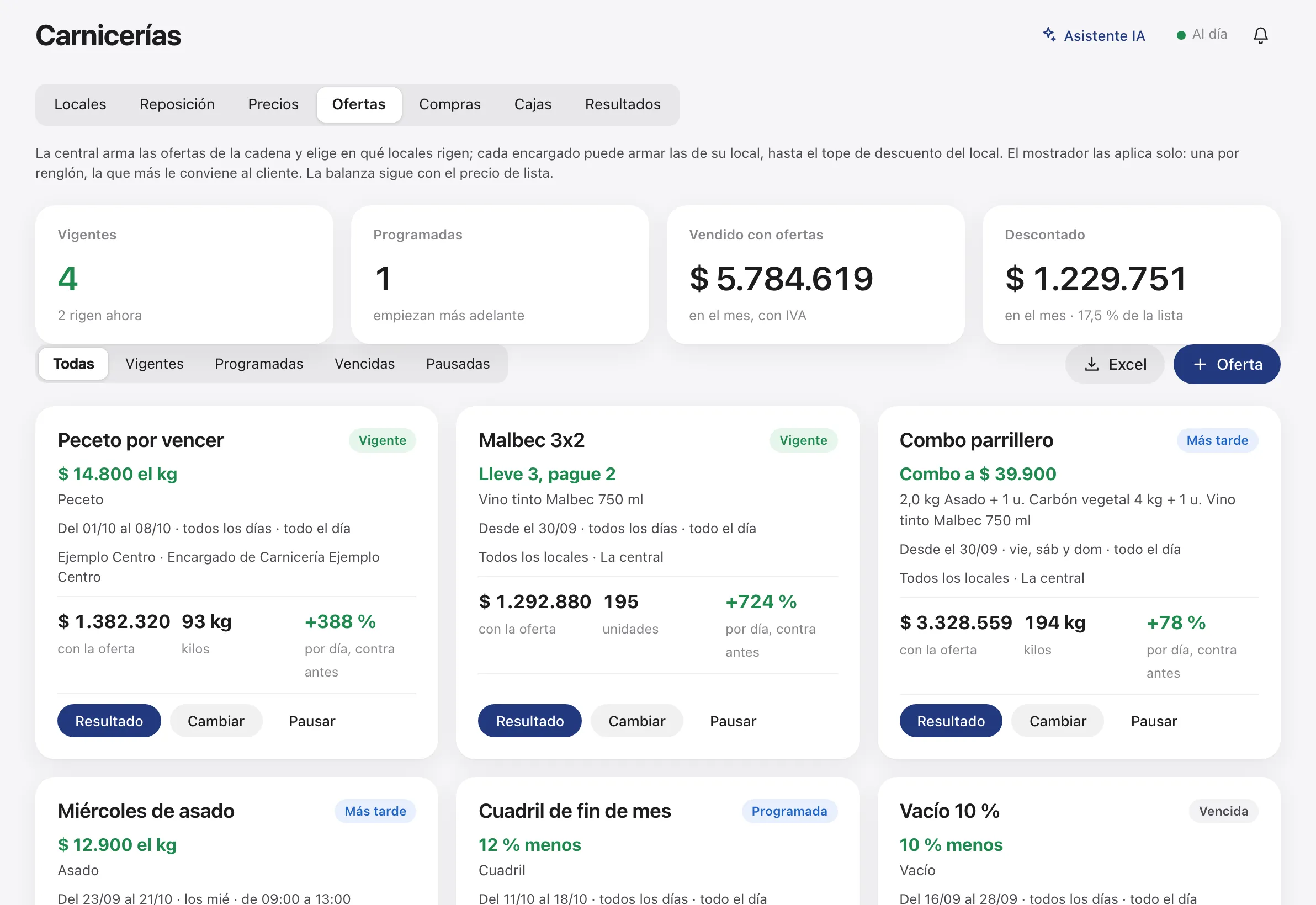Screen dimensions: 1316x905
Task: Click the Vigentes summary card
Action: click(x=184, y=274)
